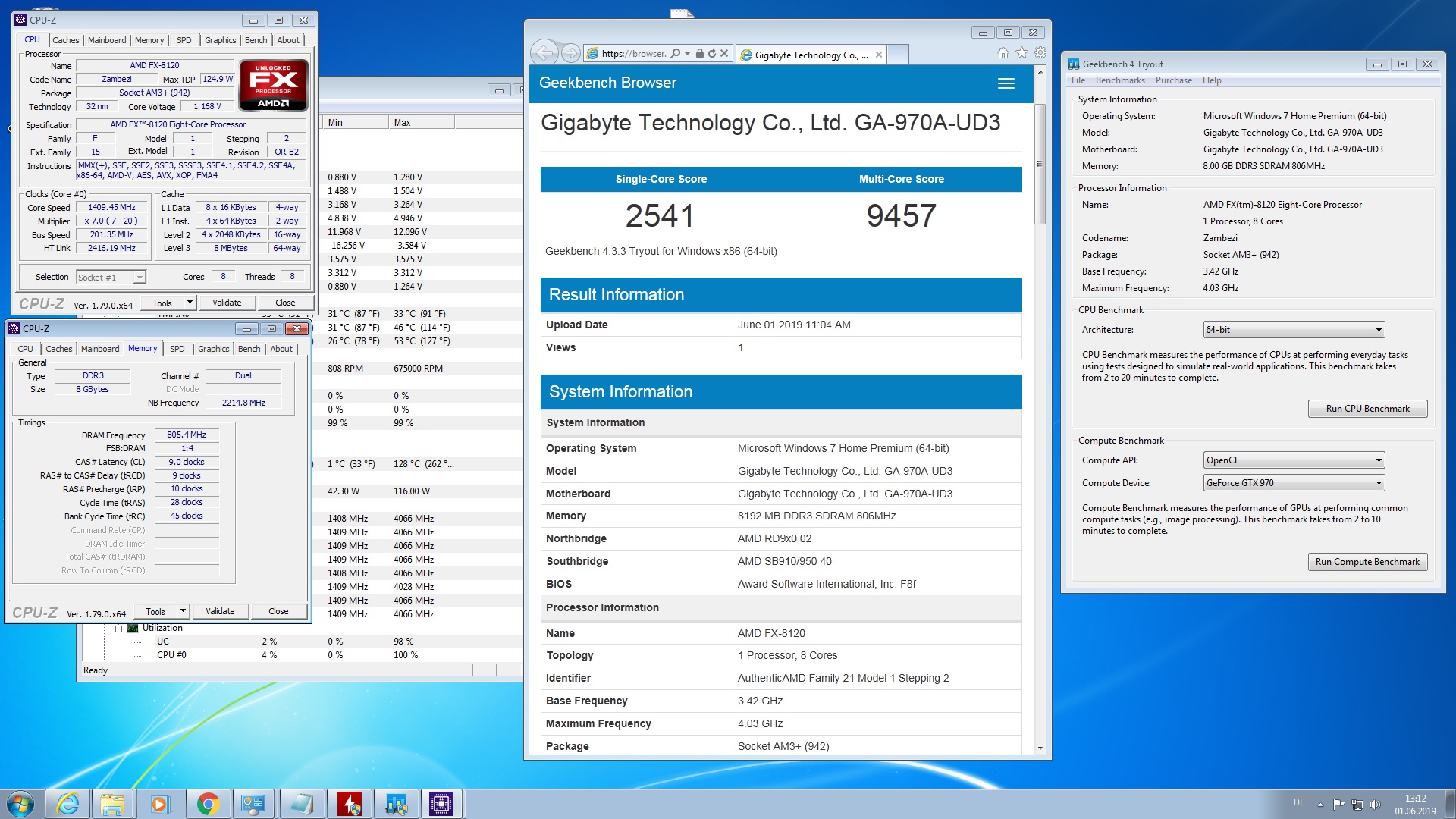Open the Action Center flag in tray
The image size is (1456, 819).
coord(1338,804)
